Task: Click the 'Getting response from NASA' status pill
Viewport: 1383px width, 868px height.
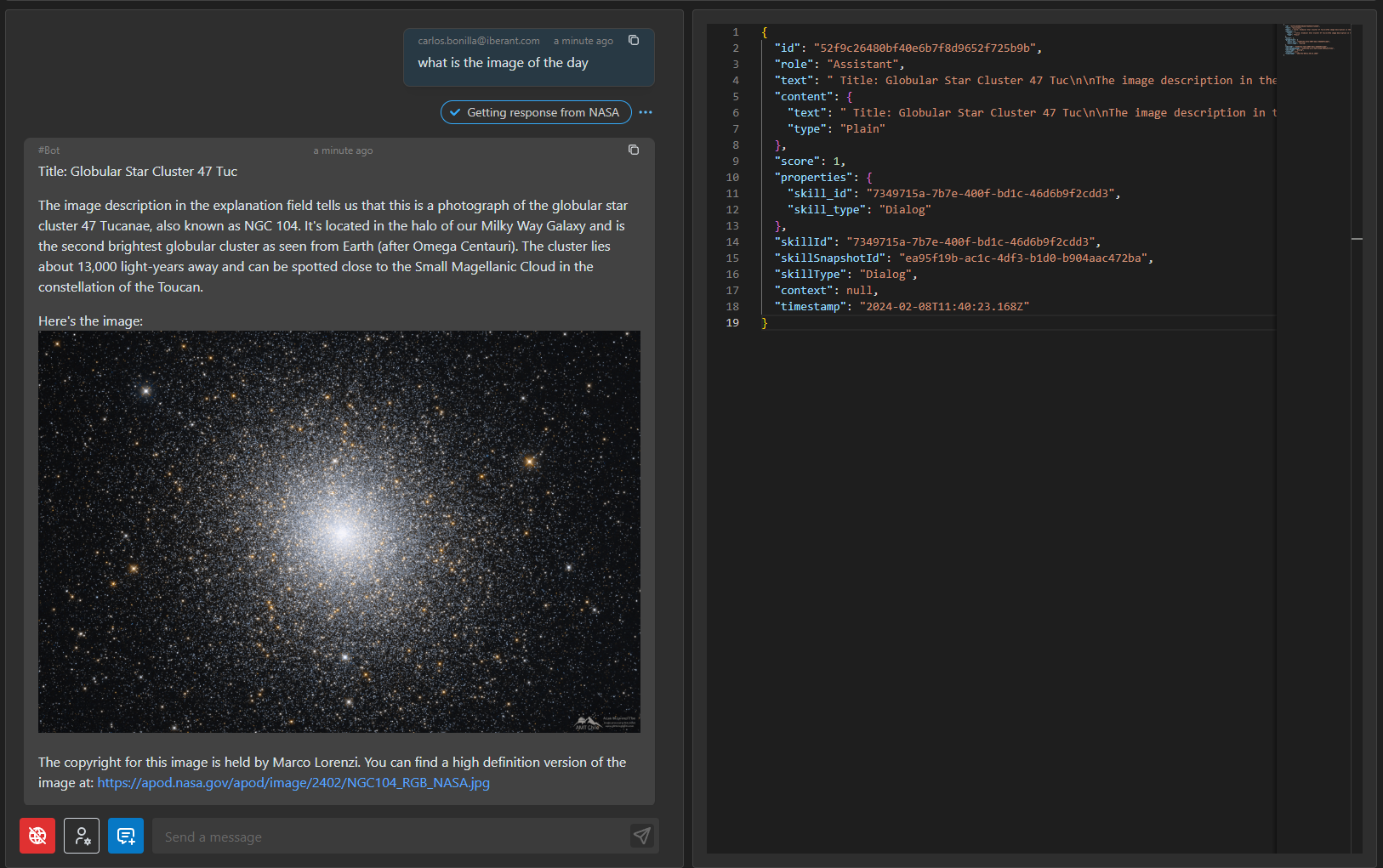Action: pyautogui.click(x=536, y=112)
